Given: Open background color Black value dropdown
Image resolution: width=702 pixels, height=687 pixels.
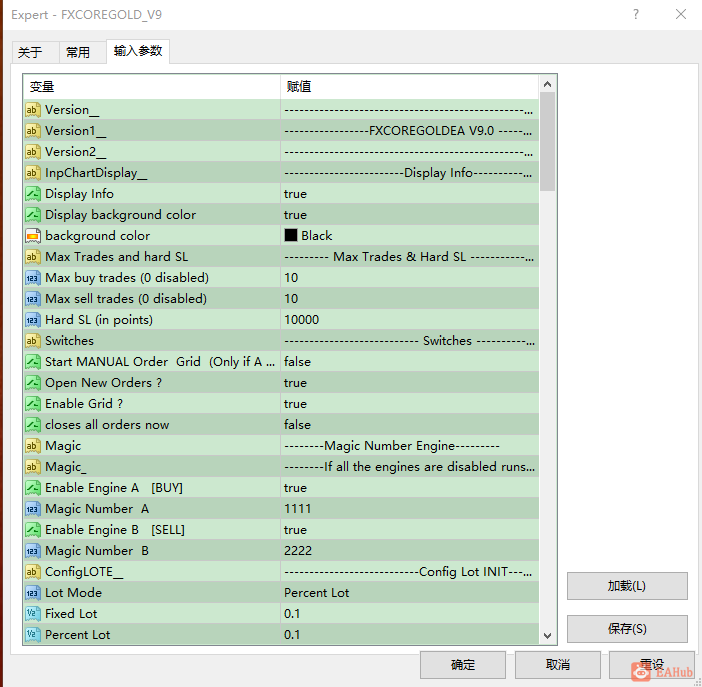Looking at the screenshot, I should pyautogui.click(x=410, y=236).
